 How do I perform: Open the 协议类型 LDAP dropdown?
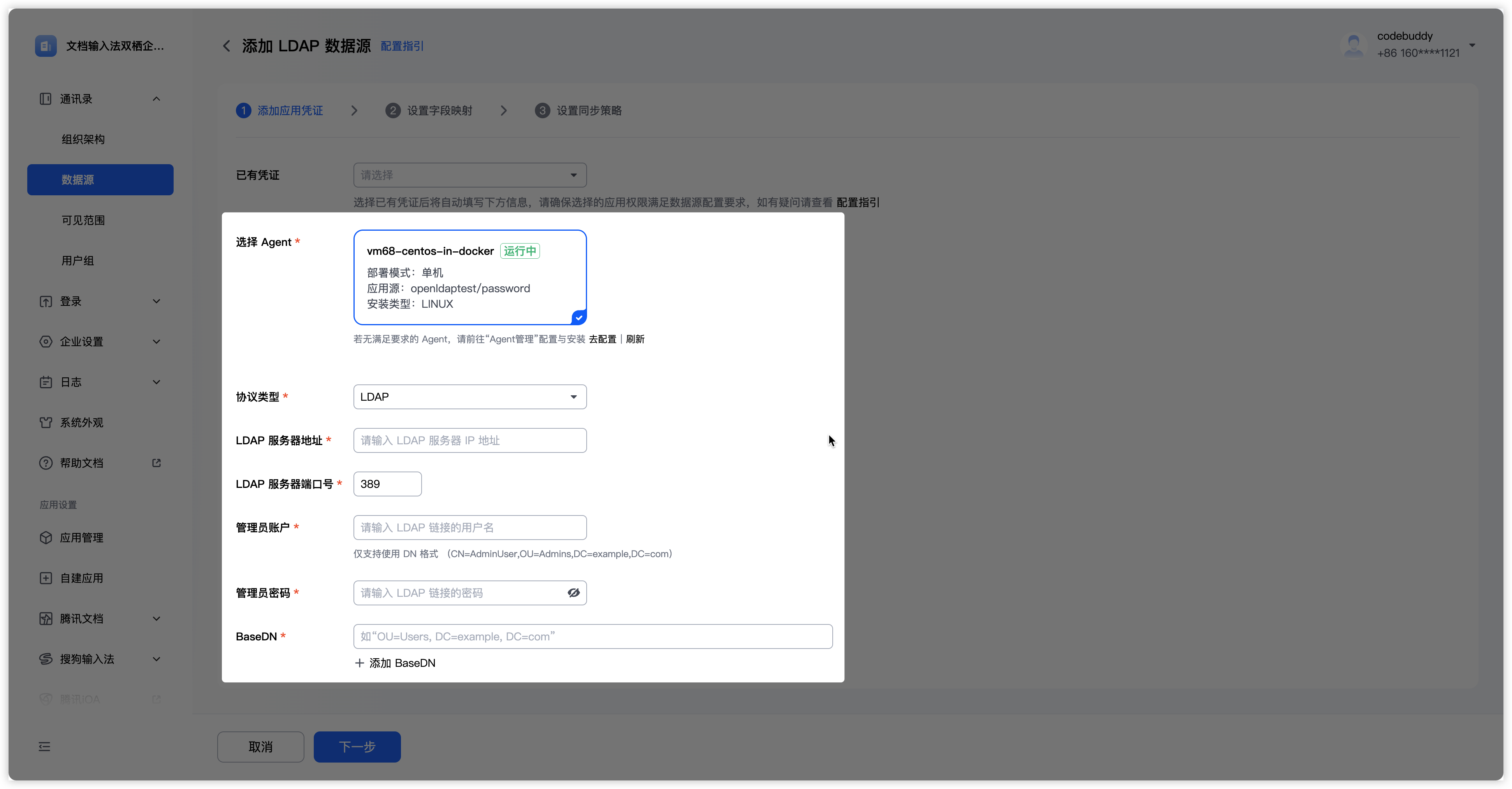click(x=469, y=397)
